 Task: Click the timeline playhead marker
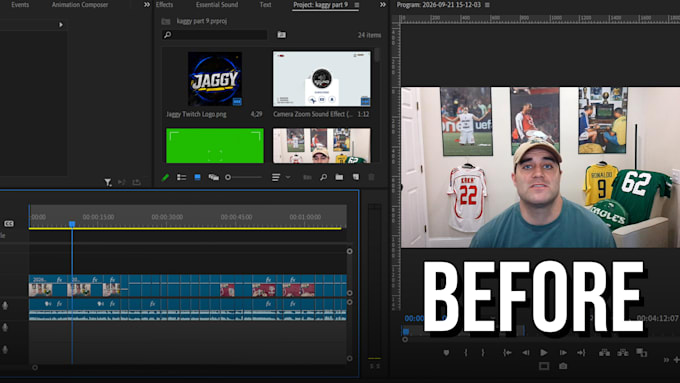point(72,224)
